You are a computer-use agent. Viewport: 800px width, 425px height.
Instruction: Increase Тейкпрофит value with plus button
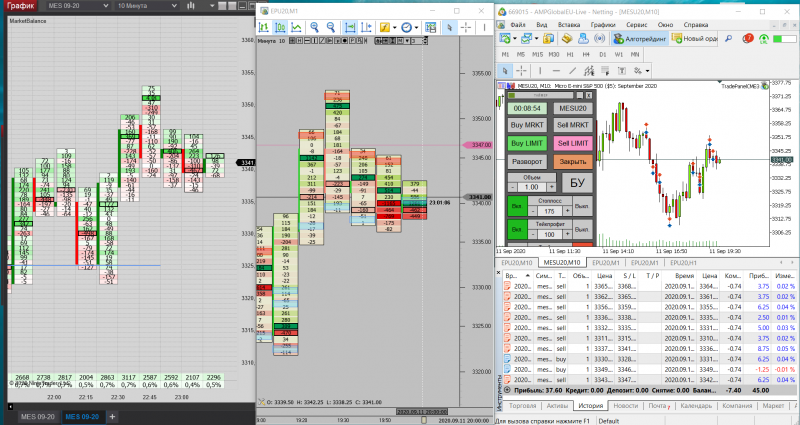click(566, 234)
